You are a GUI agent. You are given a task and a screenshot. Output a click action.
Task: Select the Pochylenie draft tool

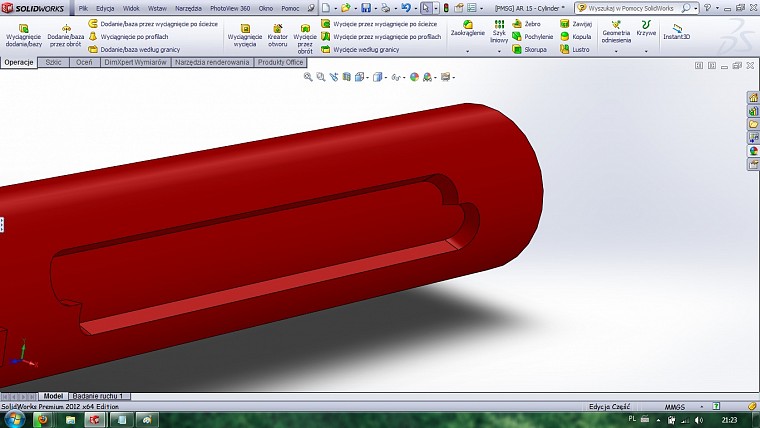tap(533, 36)
